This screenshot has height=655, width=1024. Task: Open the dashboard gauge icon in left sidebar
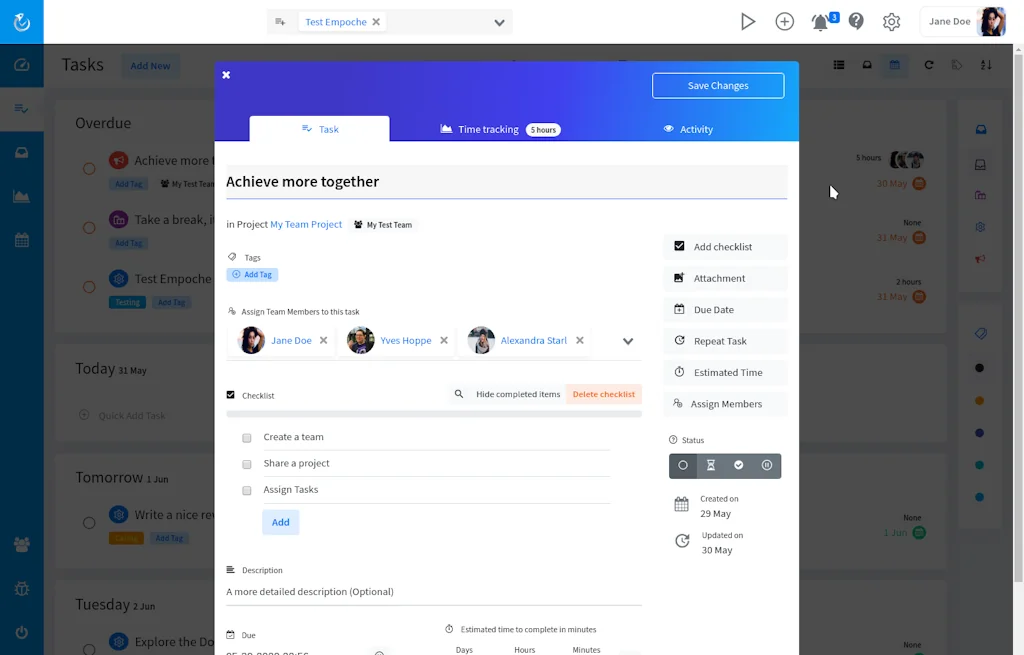coord(21,65)
